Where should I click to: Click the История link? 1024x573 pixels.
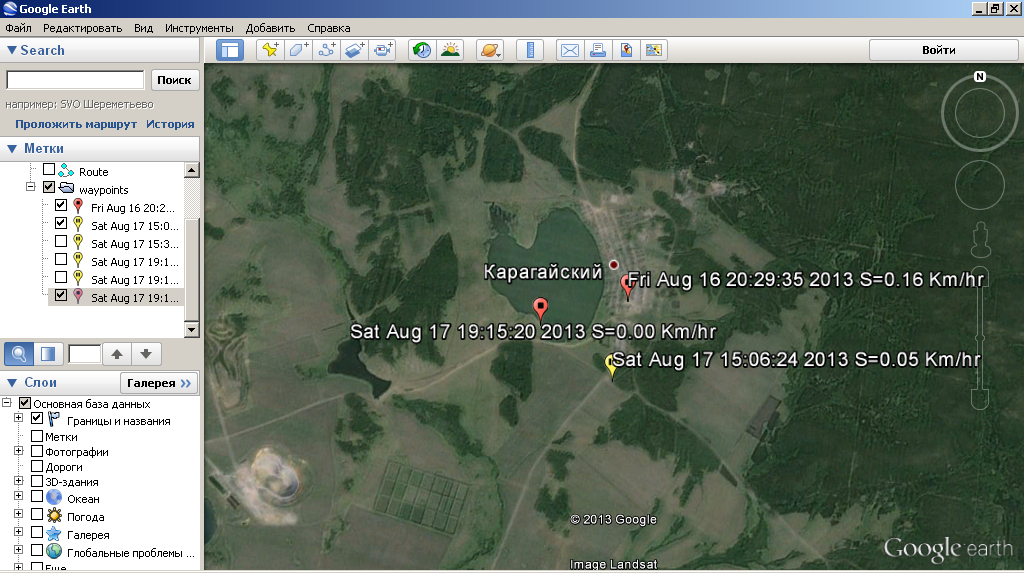[x=170, y=124]
